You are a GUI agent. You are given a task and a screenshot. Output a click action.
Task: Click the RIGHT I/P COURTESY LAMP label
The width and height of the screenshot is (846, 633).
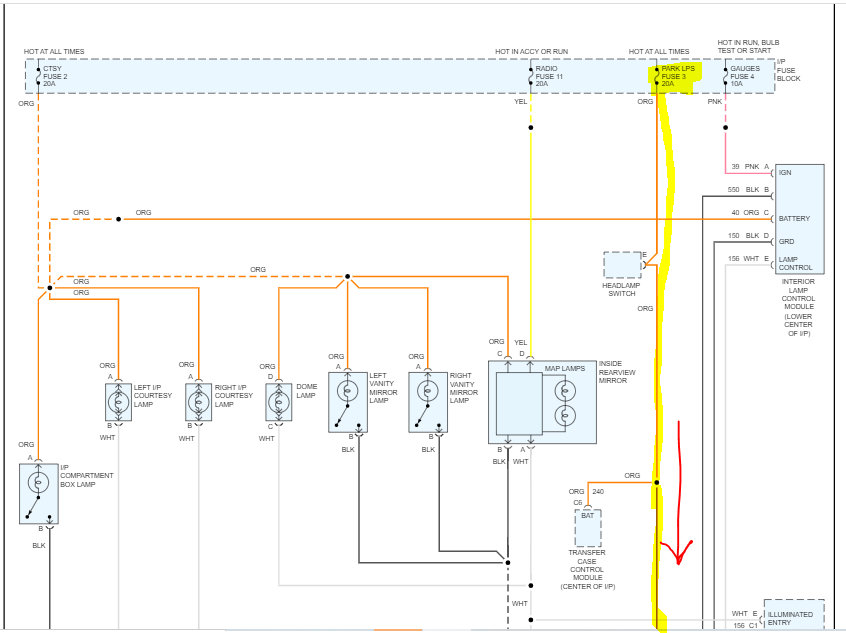[234, 396]
